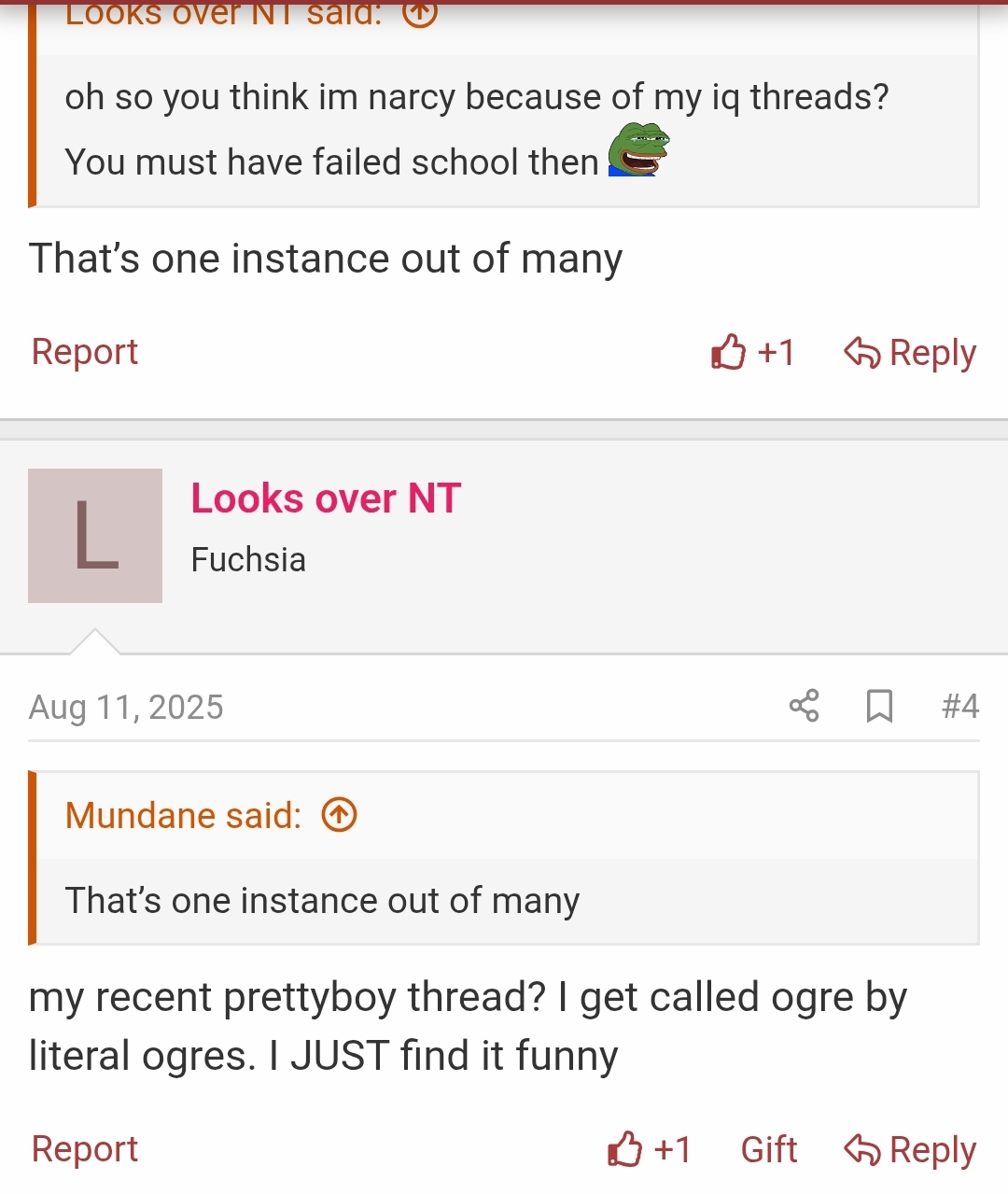The height and width of the screenshot is (1194, 1008).
Task: Jump to Looks over NT's quoted post arrow
Action: (419, 13)
